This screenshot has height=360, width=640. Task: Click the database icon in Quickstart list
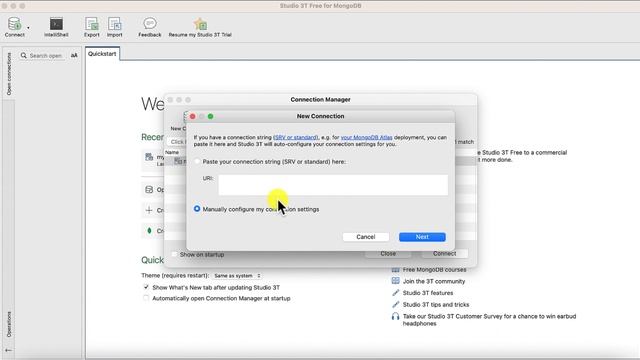[x=149, y=189]
